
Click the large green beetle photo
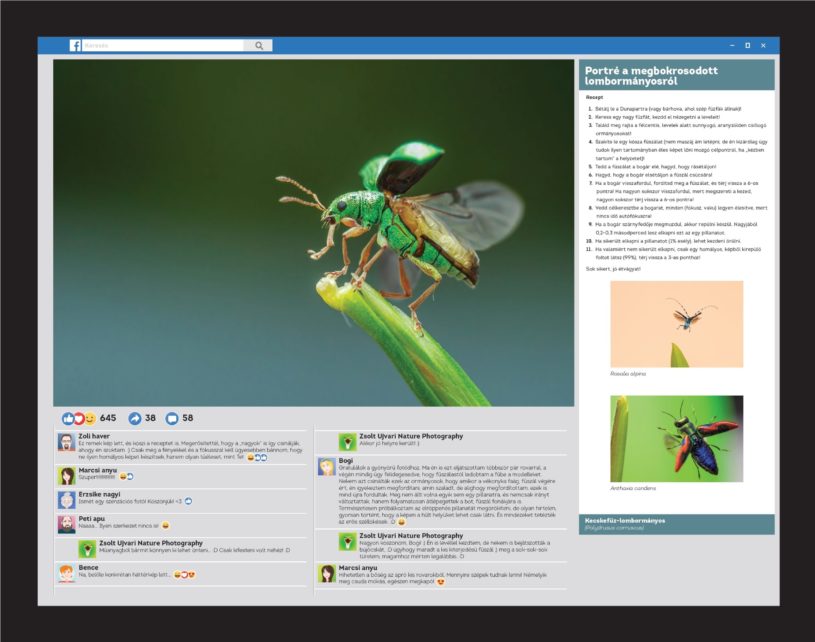coord(313,232)
